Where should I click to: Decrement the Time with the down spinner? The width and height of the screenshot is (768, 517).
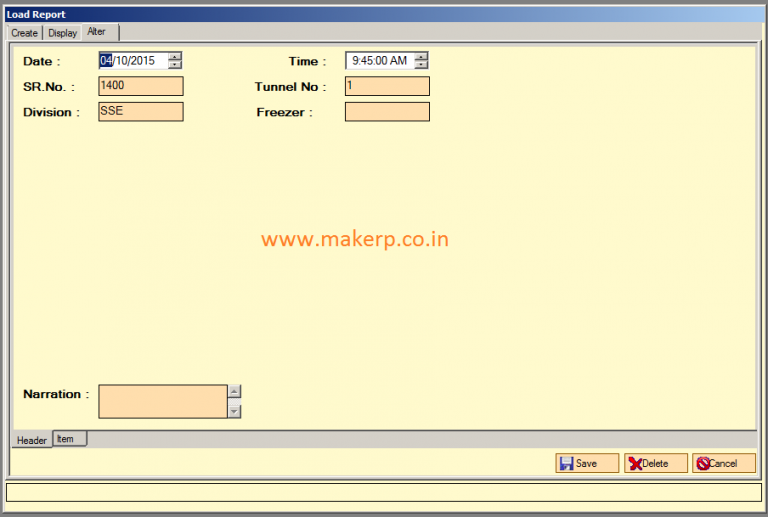421,65
